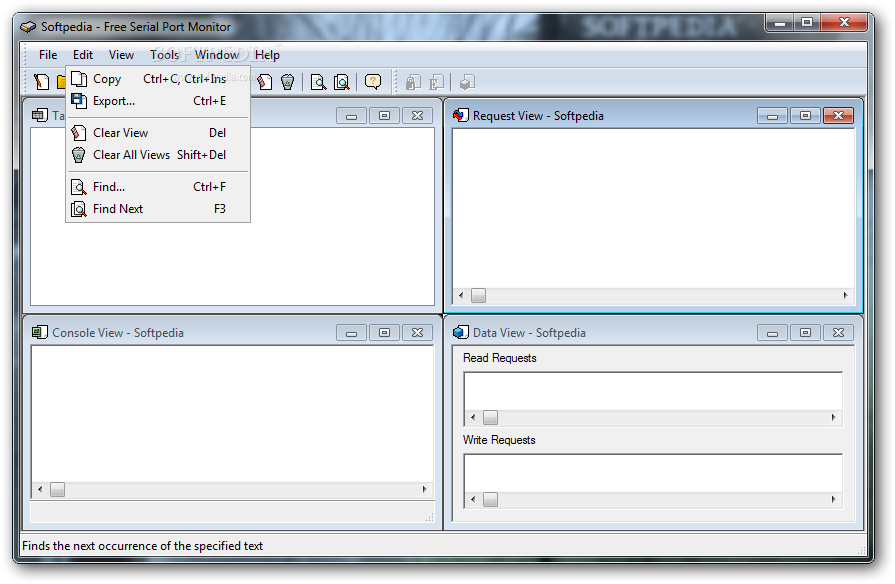Close the Console View window
This screenshot has width=895, height=584.
(418, 333)
